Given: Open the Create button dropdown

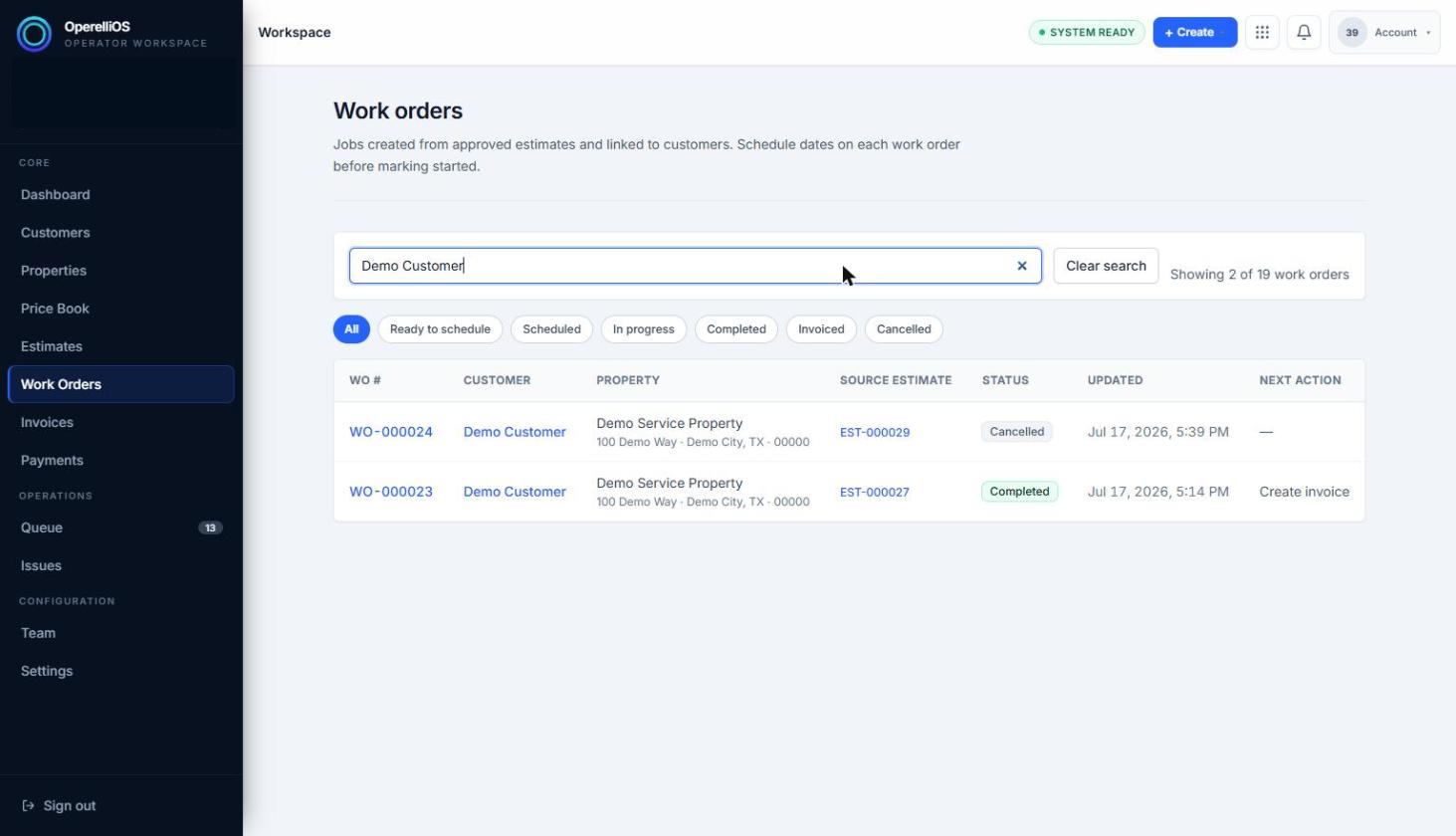Looking at the screenshot, I should point(1194,32).
